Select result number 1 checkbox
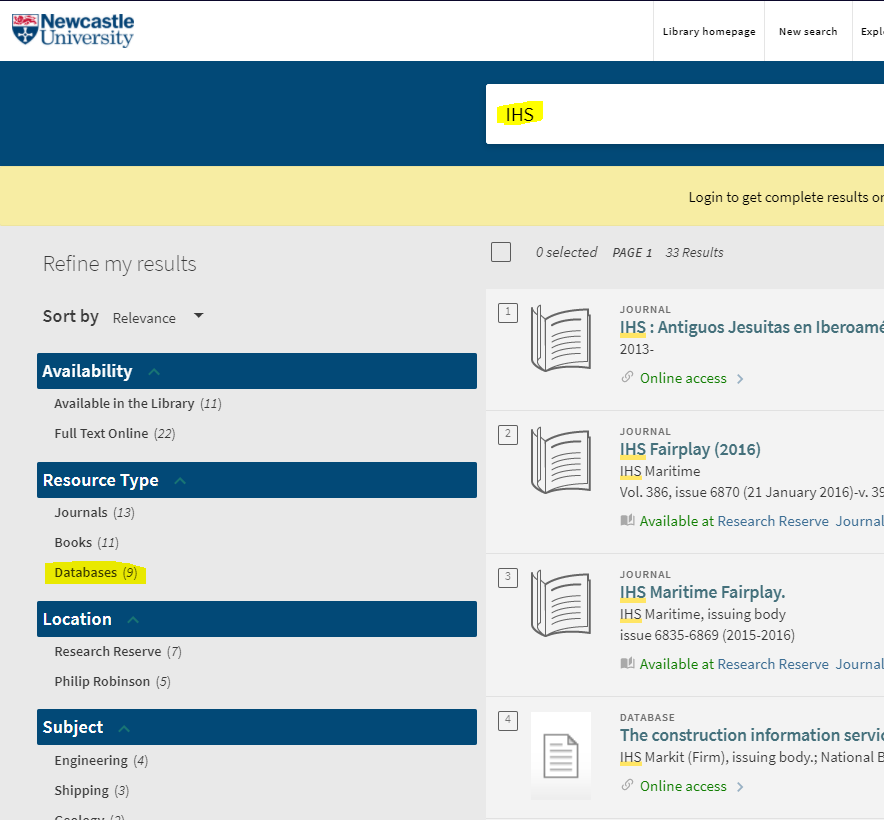 click(x=508, y=313)
